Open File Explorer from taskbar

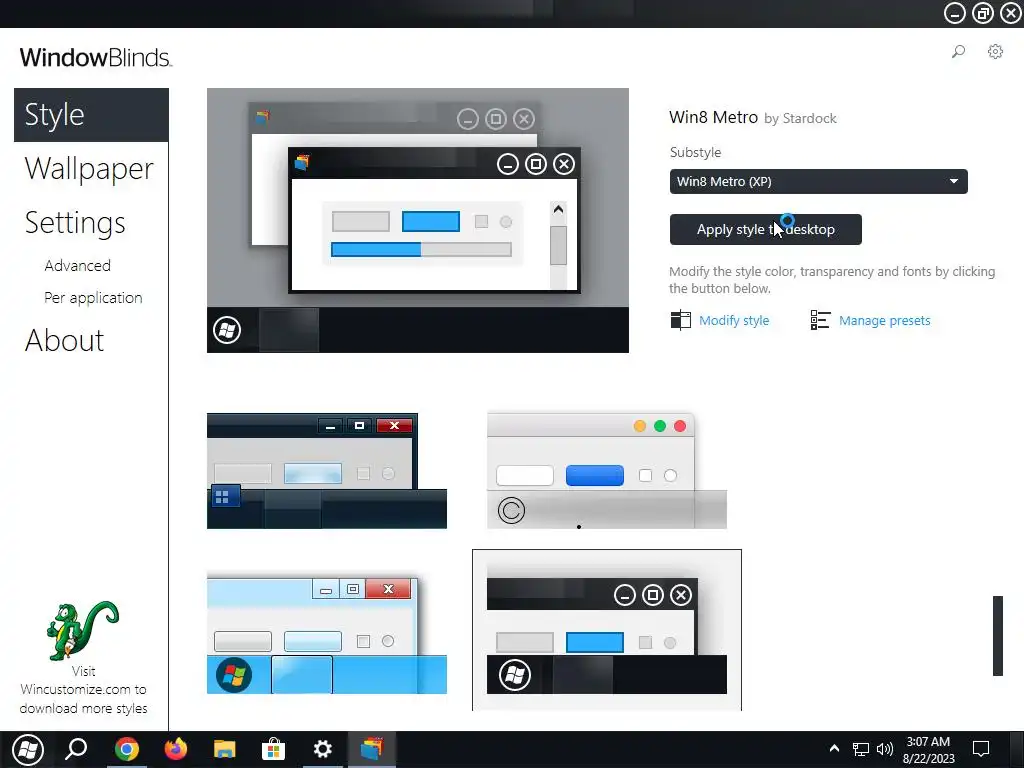pos(225,749)
